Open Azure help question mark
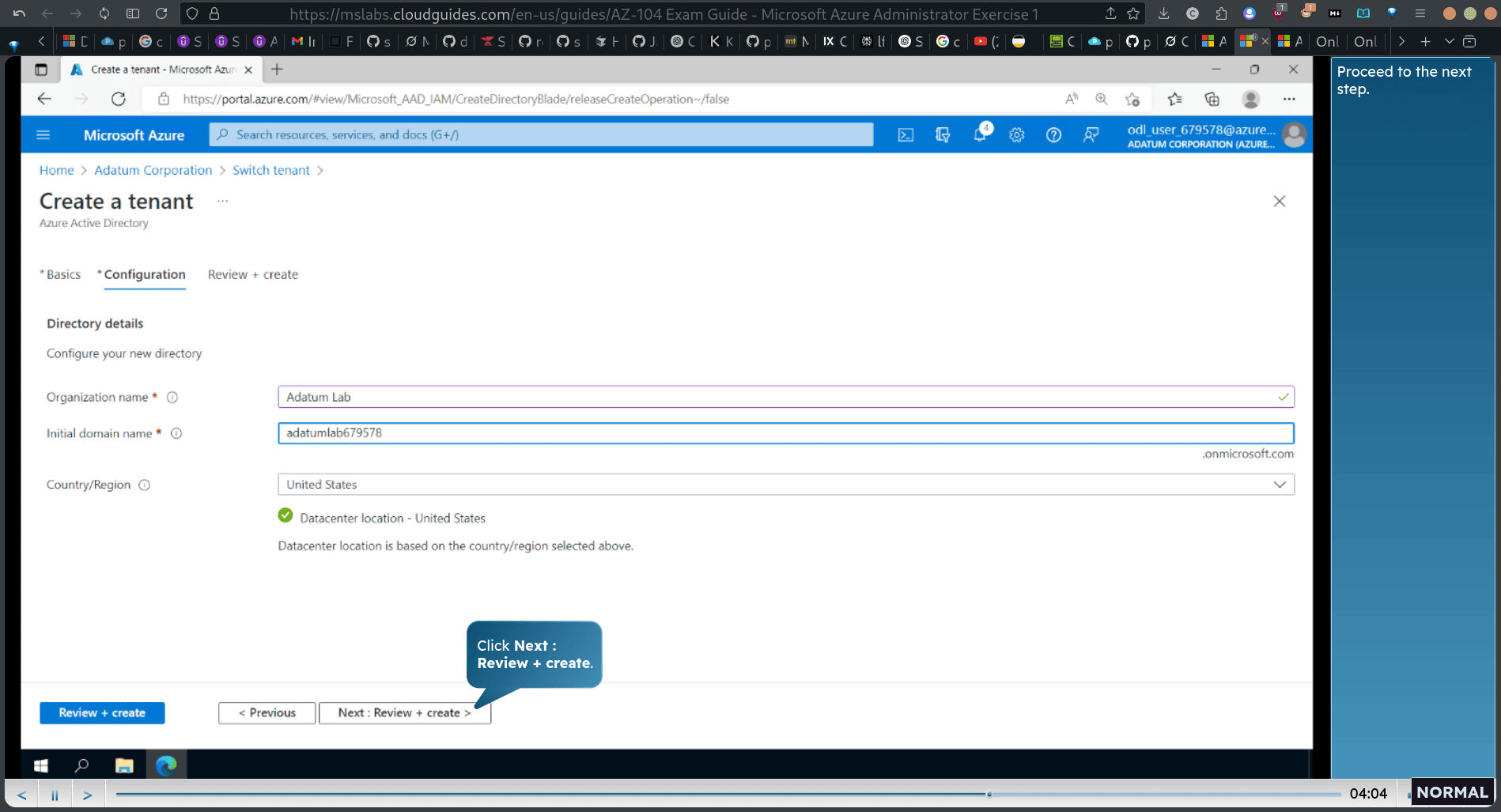Screen dimensions: 1501x812 pyautogui.click(x=1053, y=135)
